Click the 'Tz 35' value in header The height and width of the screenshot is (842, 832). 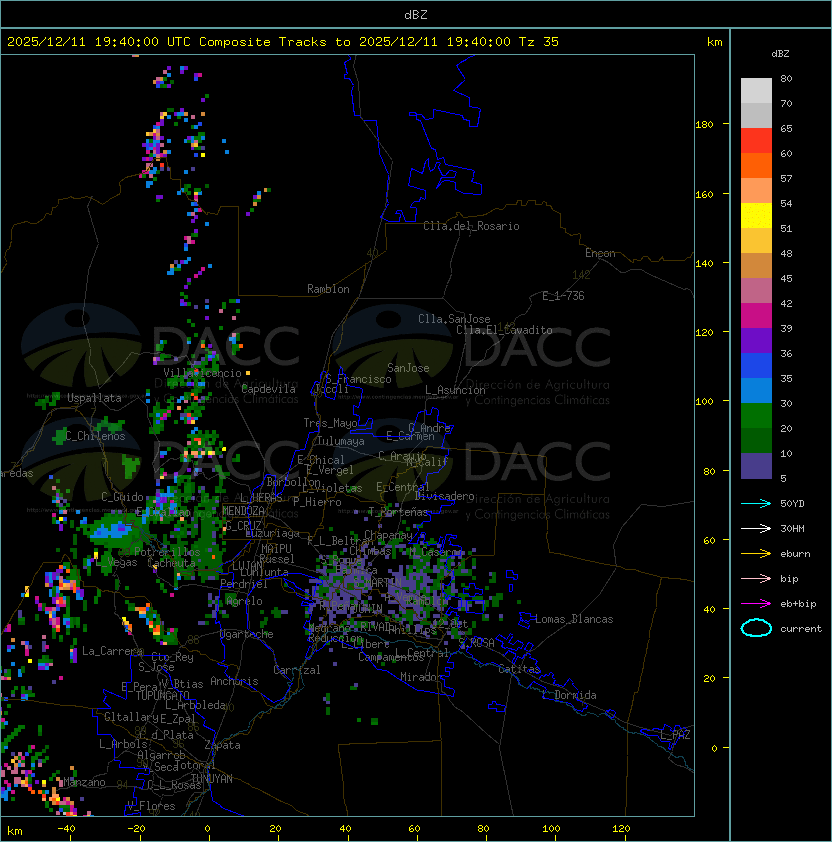539,42
